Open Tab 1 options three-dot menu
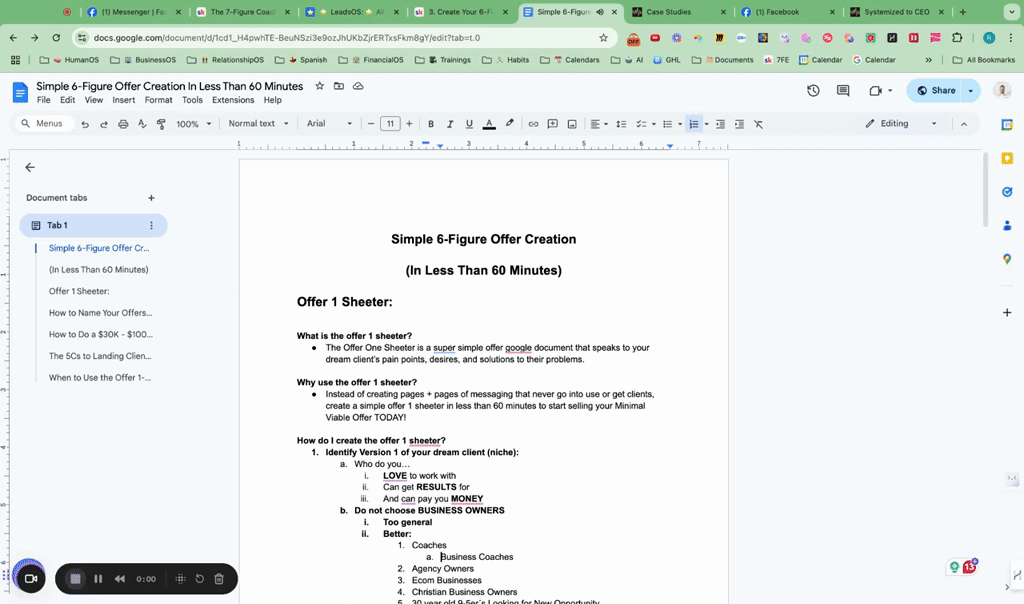The height and width of the screenshot is (604, 1024). (152, 225)
